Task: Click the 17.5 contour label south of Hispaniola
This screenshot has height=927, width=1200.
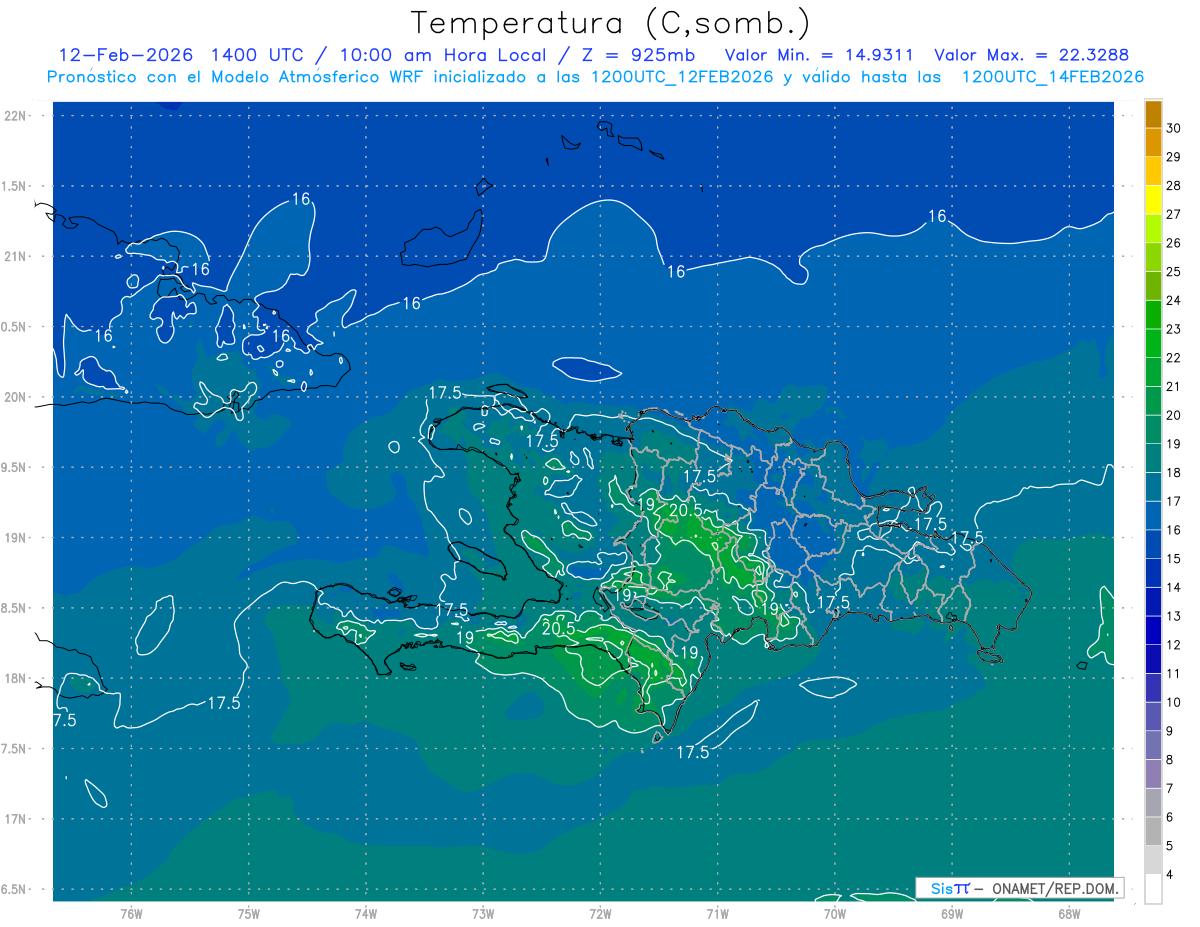Action: point(693,752)
